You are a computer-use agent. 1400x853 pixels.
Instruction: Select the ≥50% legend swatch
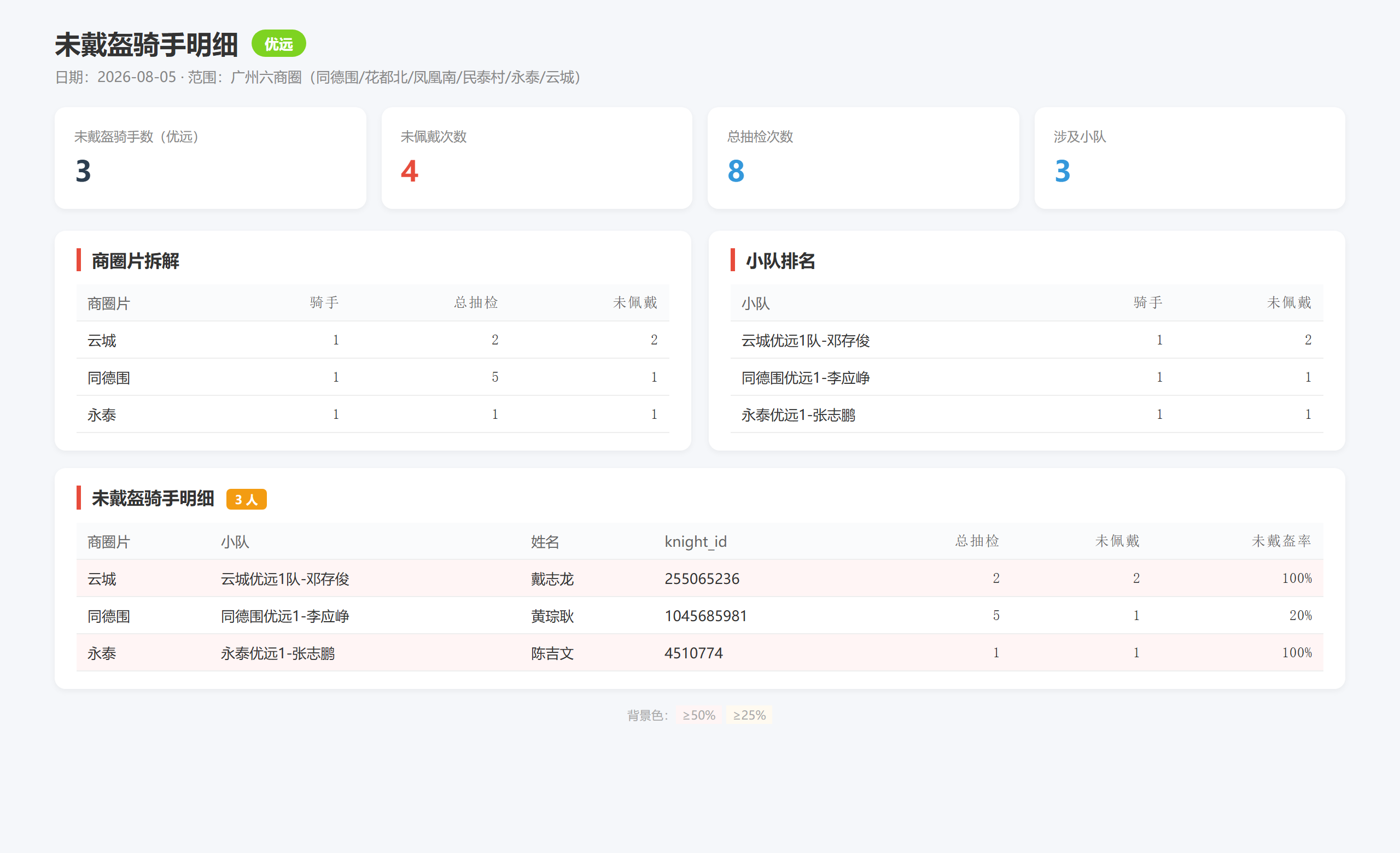click(699, 715)
